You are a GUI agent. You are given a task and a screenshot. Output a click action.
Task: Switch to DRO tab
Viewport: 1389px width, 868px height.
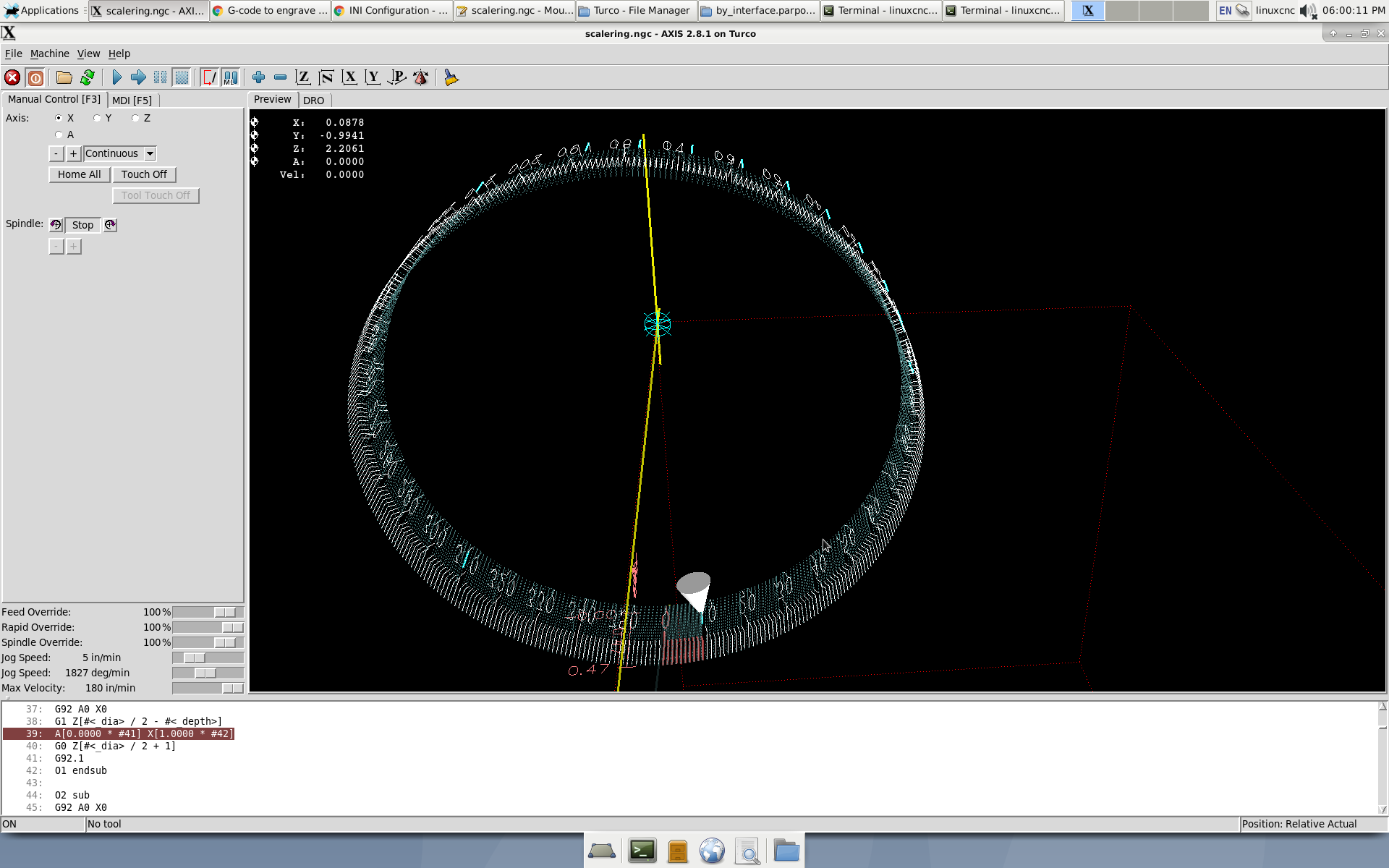[x=314, y=101]
